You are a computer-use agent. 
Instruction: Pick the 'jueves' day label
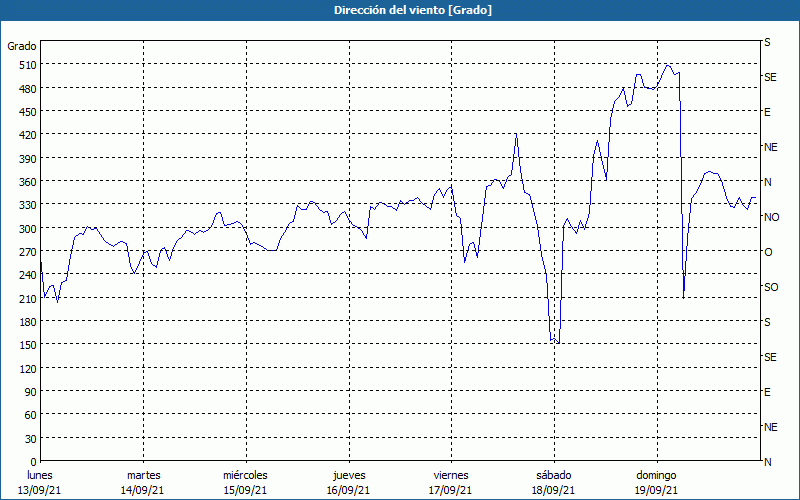coord(349,475)
